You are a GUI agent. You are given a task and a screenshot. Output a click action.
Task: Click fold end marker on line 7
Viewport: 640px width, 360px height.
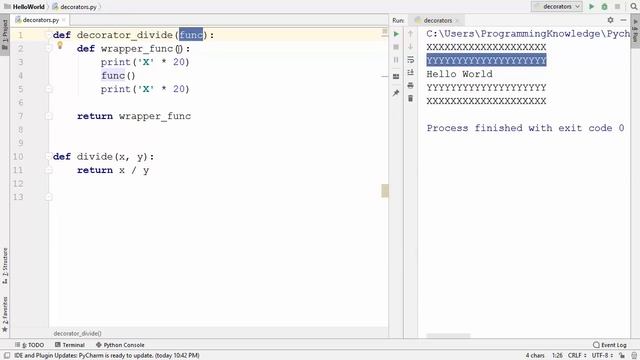point(49,116)
